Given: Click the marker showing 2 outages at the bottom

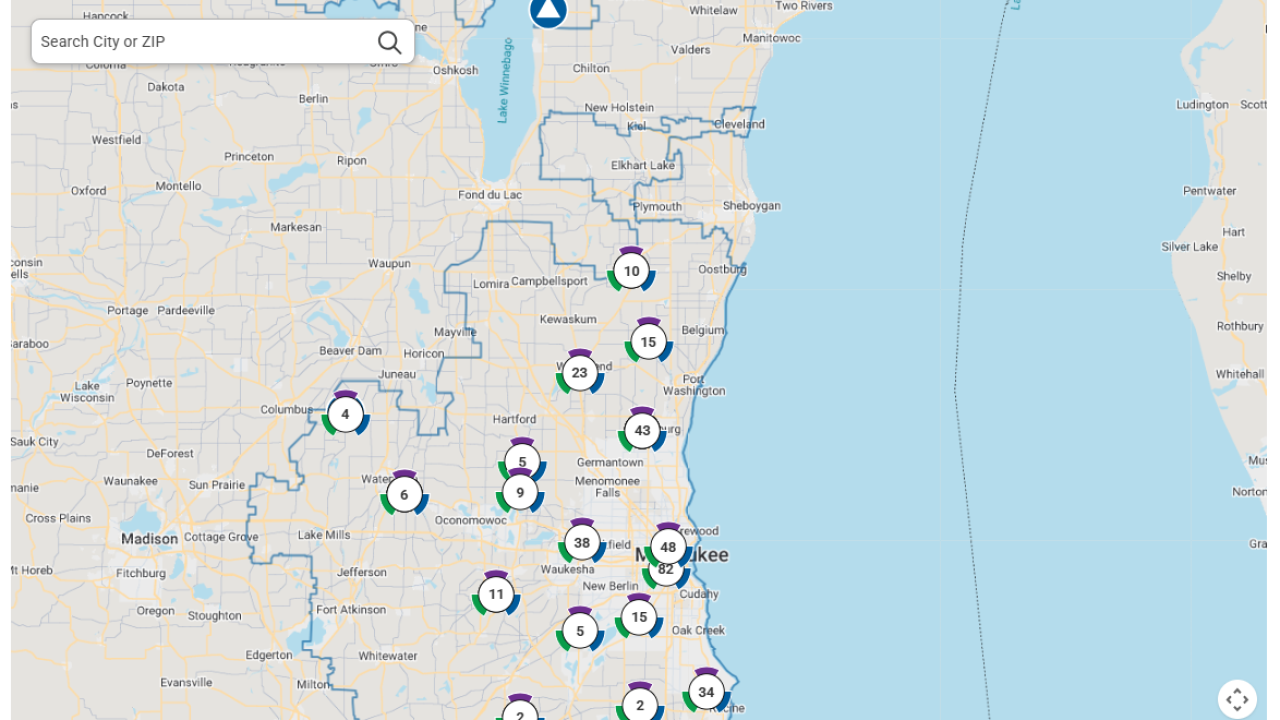Looking at the screenshot, I should 640,705.
